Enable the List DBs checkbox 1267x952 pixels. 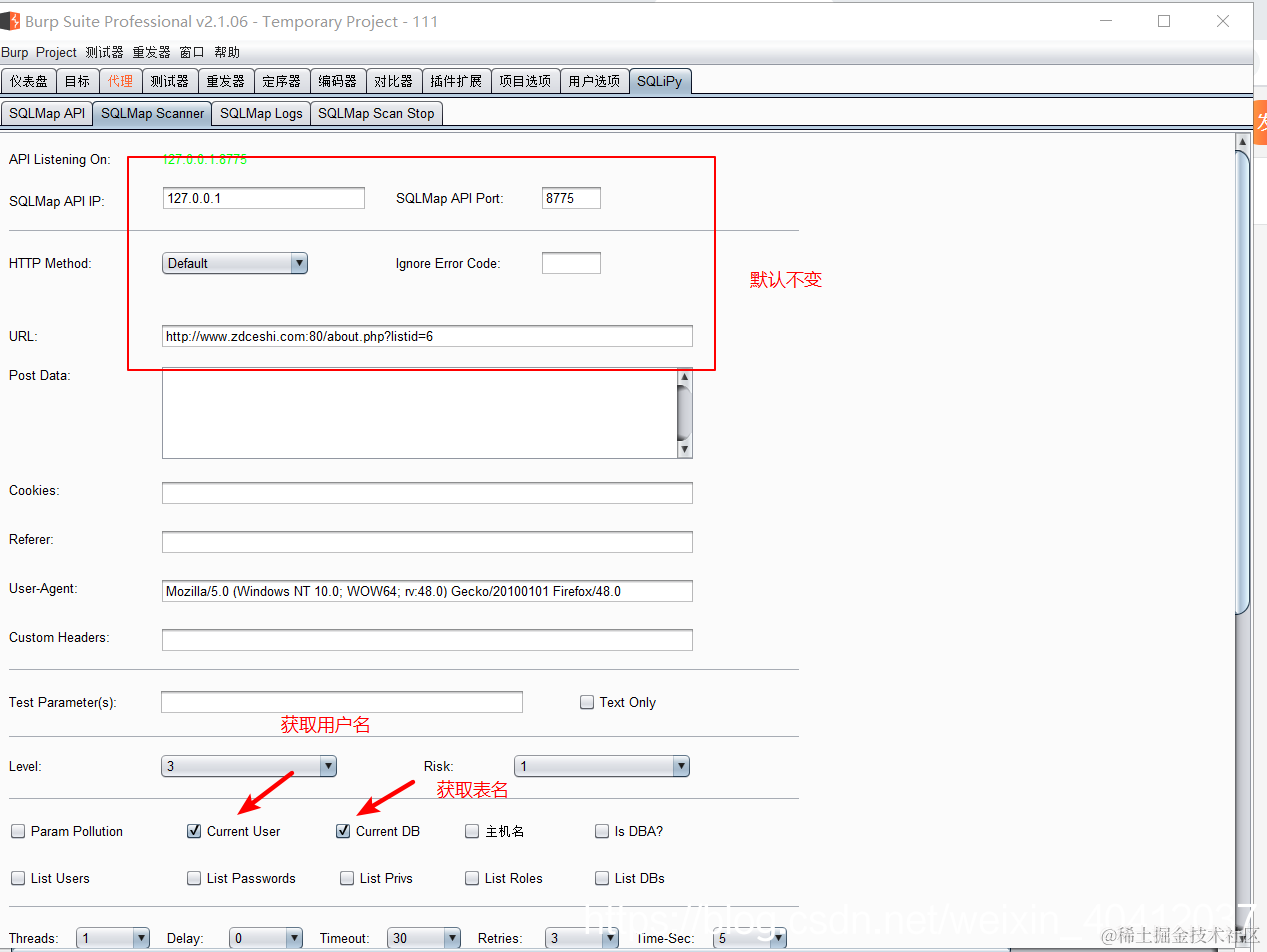[602, 878]
